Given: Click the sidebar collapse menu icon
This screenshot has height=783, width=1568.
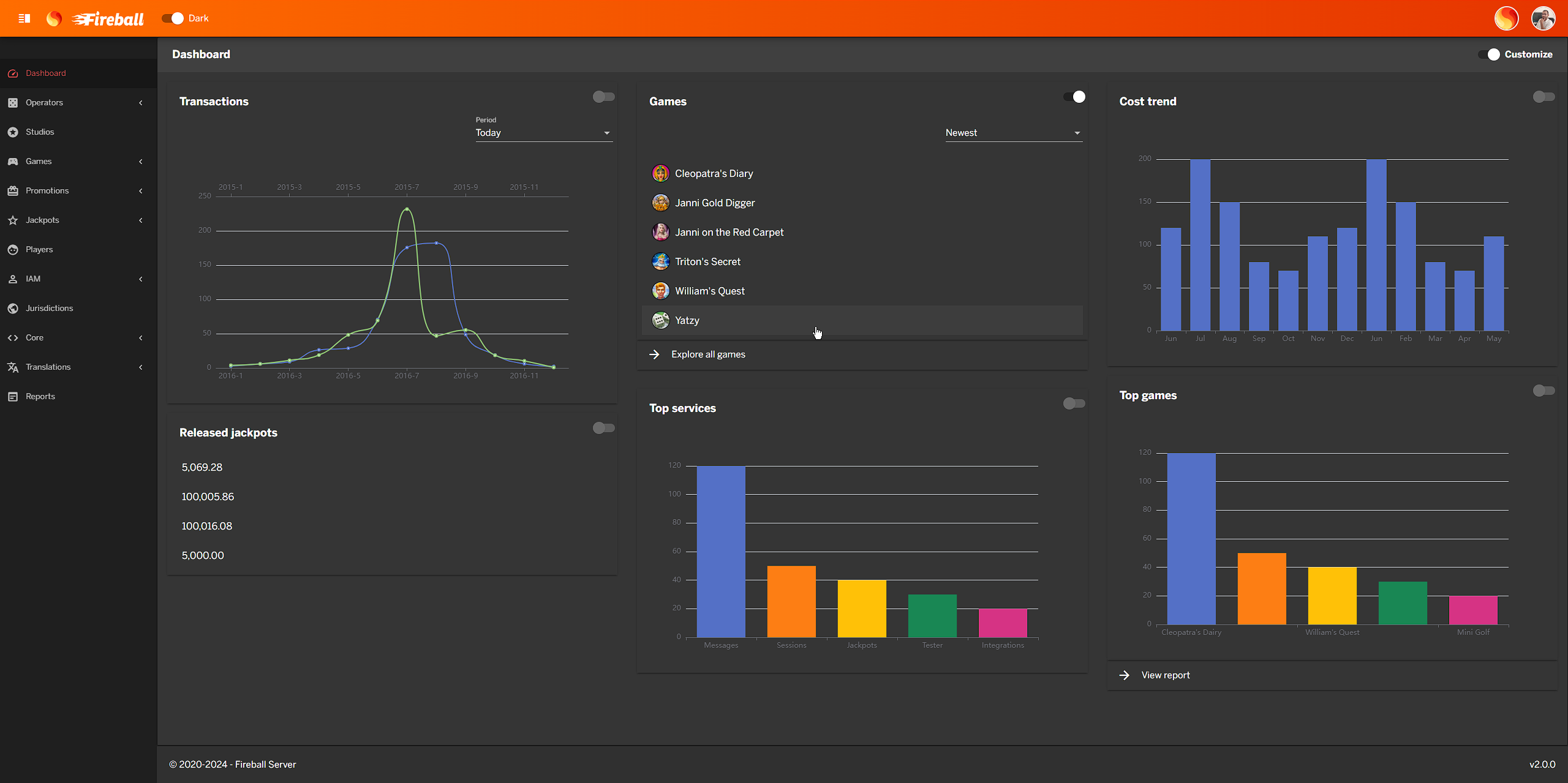Looking at the screenshot, I should 24,18.
